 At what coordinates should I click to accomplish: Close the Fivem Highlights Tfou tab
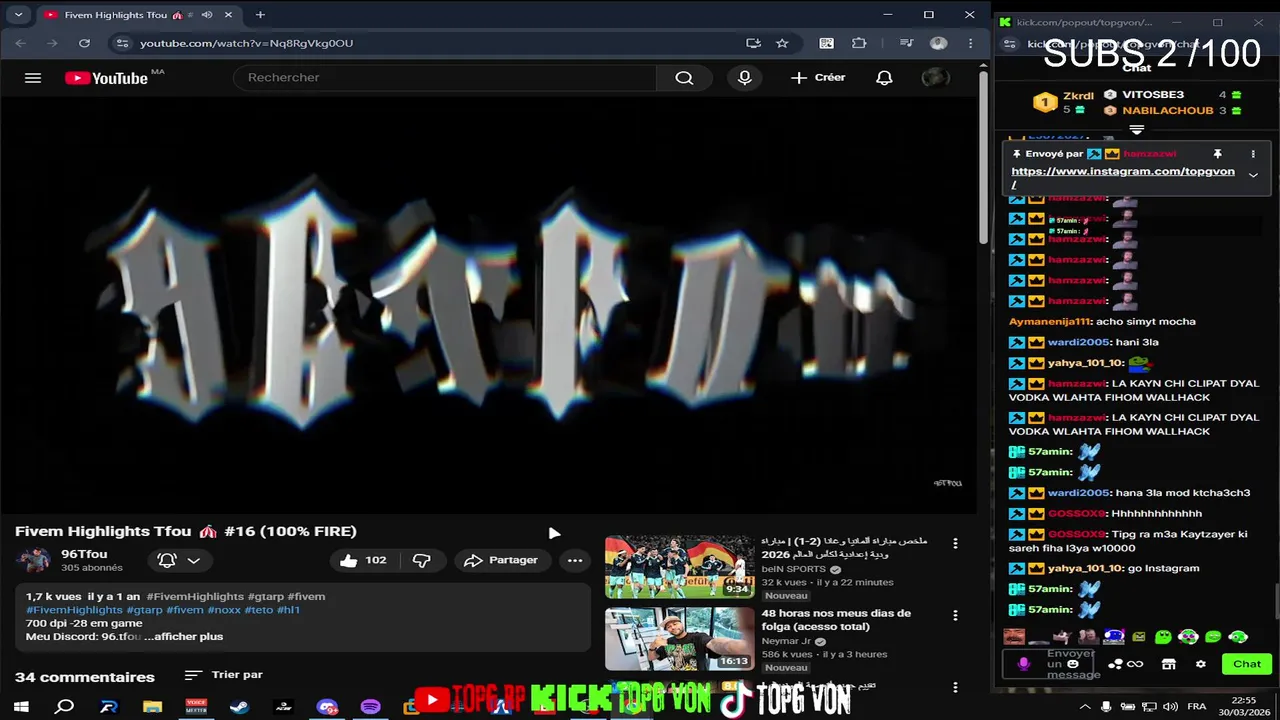tap(228, 15)
